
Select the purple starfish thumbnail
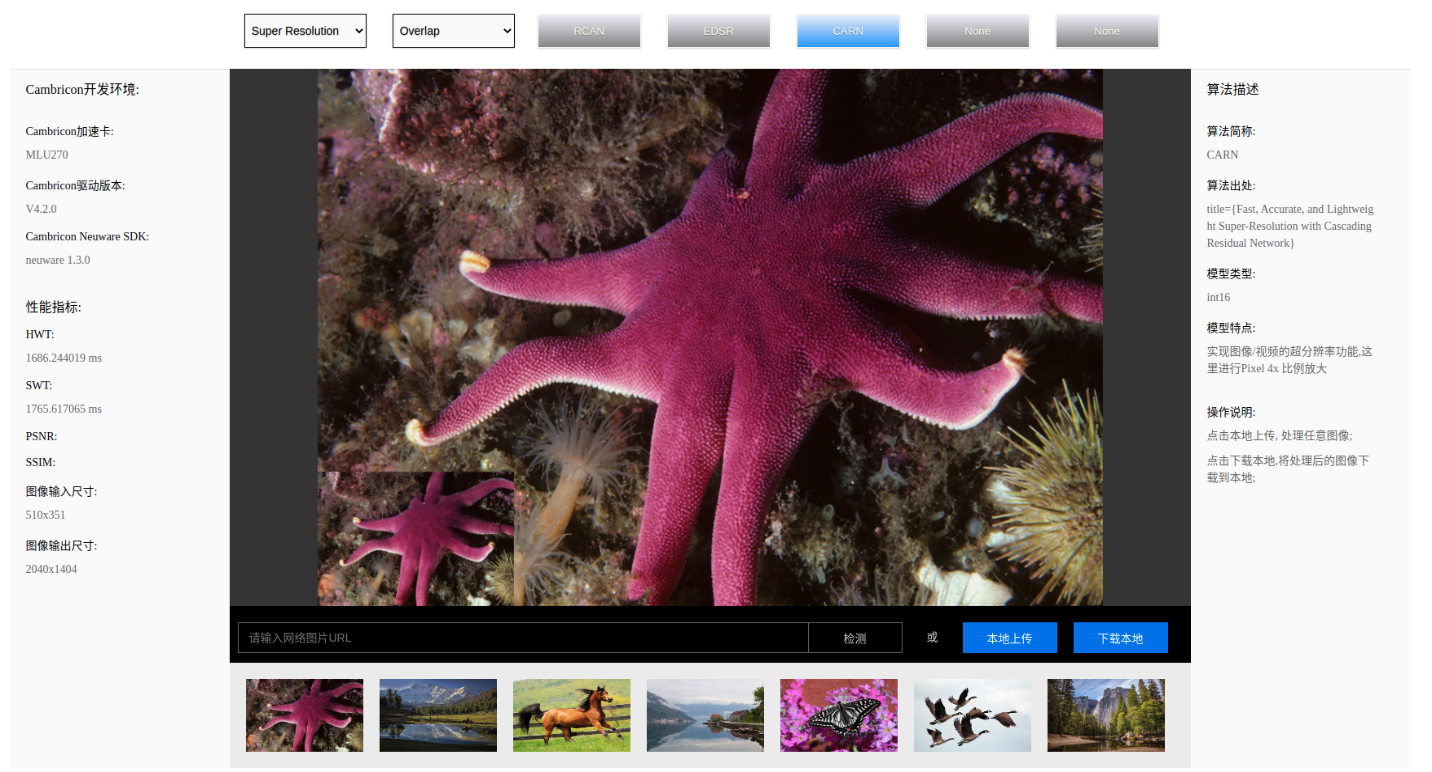coord(305,715)
